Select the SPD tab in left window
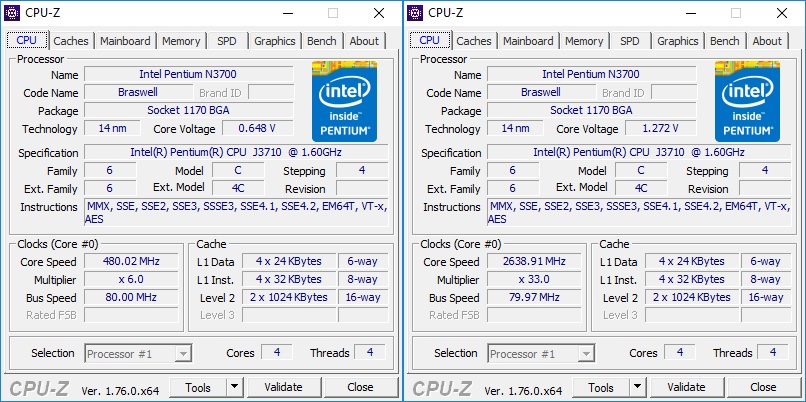The height and width of the screenshot is (402, 806). [x=227, y=41]
